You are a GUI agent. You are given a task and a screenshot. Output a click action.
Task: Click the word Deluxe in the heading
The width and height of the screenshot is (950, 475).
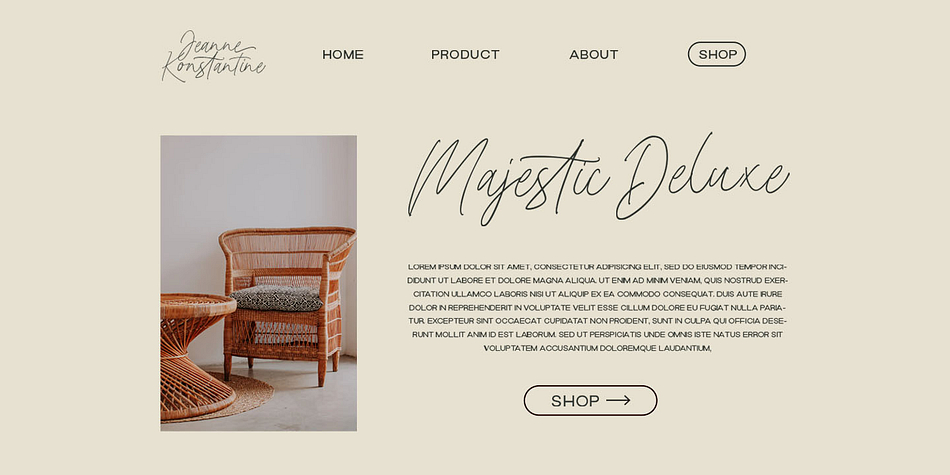tap(703, 176)
